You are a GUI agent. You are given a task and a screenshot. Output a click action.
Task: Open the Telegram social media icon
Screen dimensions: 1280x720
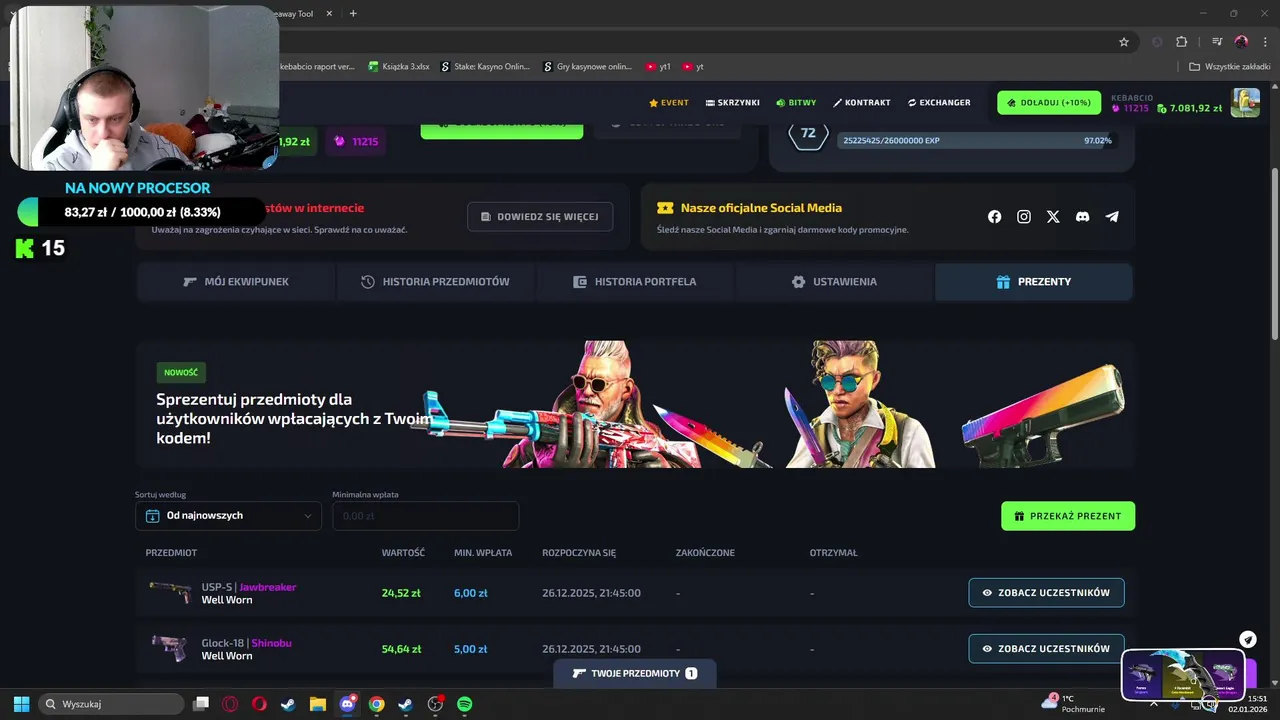tap(1112, 216)
